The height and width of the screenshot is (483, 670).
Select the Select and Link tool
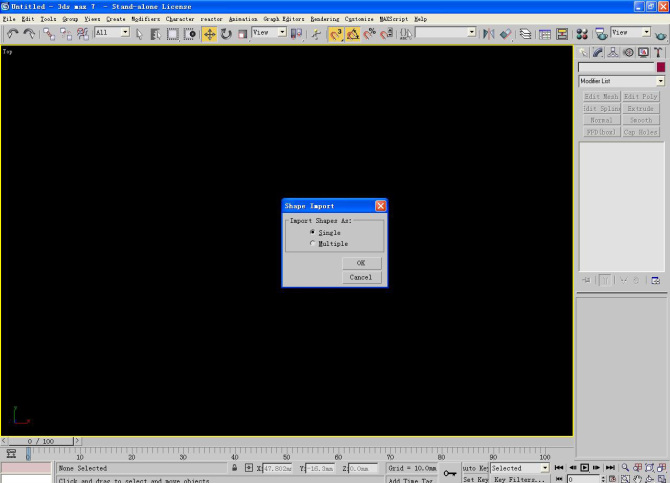click(x=49, y=34)
